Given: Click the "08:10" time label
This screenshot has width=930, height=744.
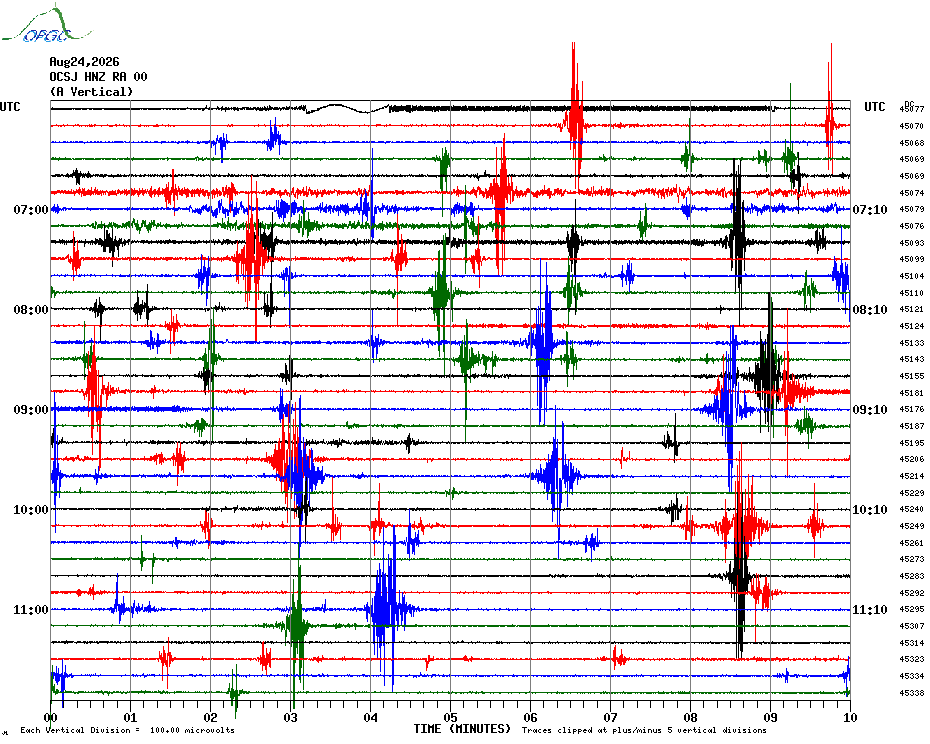Looking at the screenshot, I should (x=870, y=310).
